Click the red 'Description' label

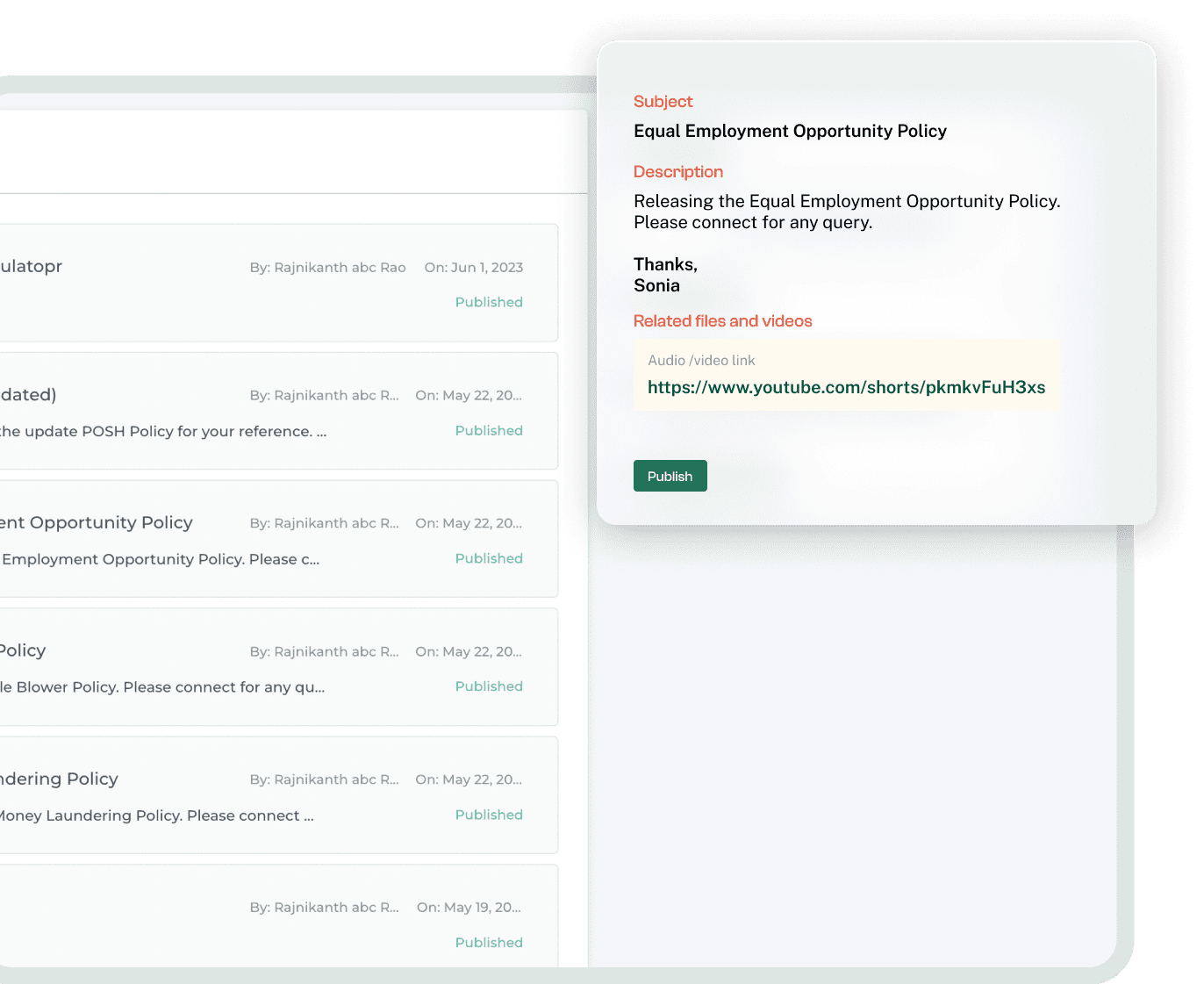point(678,172)
